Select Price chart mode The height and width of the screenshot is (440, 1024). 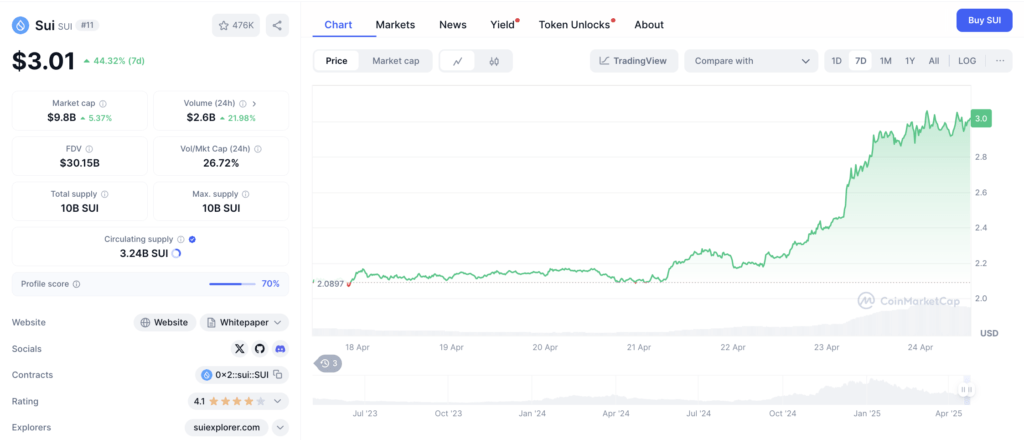(336, 61)
